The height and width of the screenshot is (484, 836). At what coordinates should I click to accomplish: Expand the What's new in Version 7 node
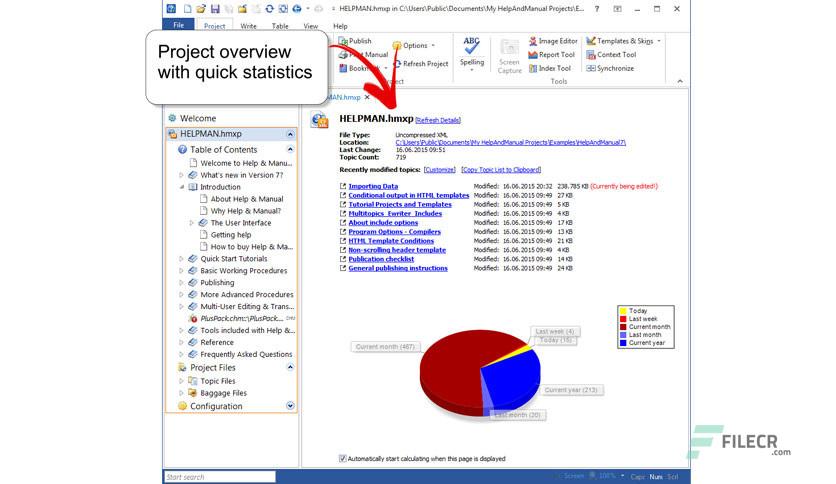click(x=181, y=175)
